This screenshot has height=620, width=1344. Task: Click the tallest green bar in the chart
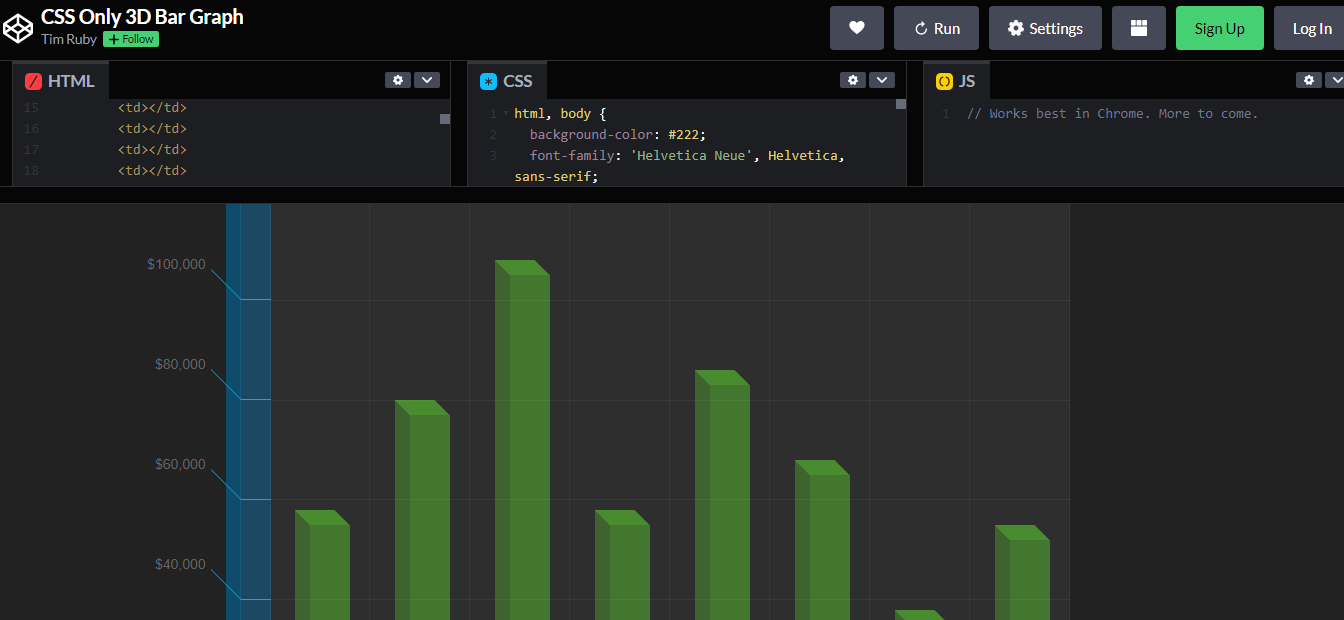tap(522, 440)
